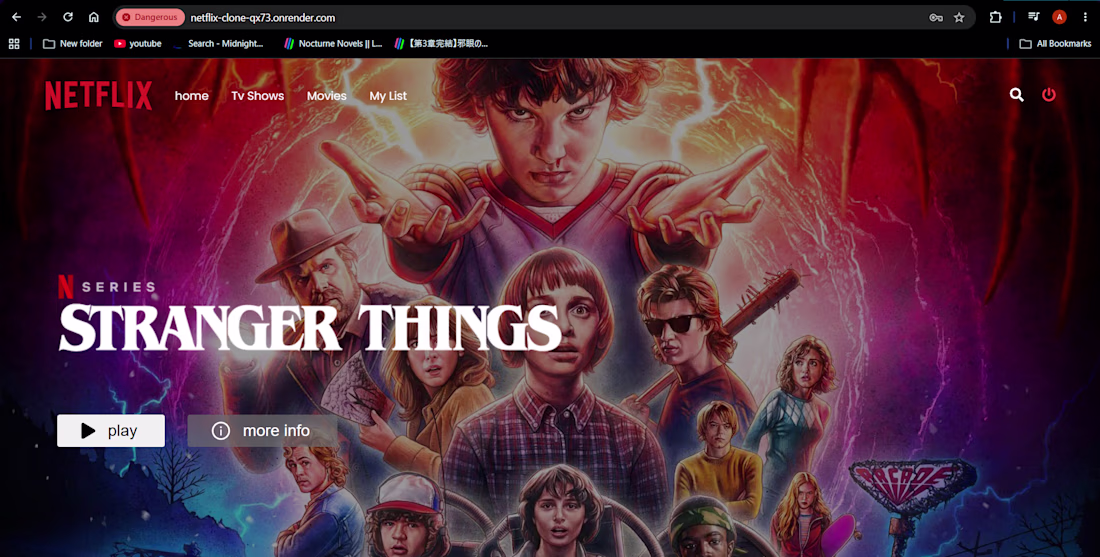Open the New folder bookmark
1100x557 pixels.
(72, 43)
